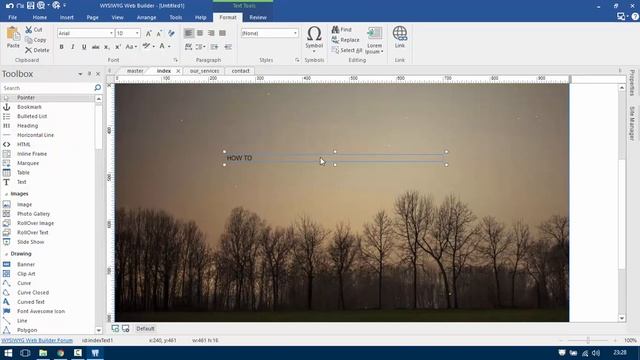This screenshot has height=360, width=640.
Task: Delete the selected object
Action: (x=37, y=50)
